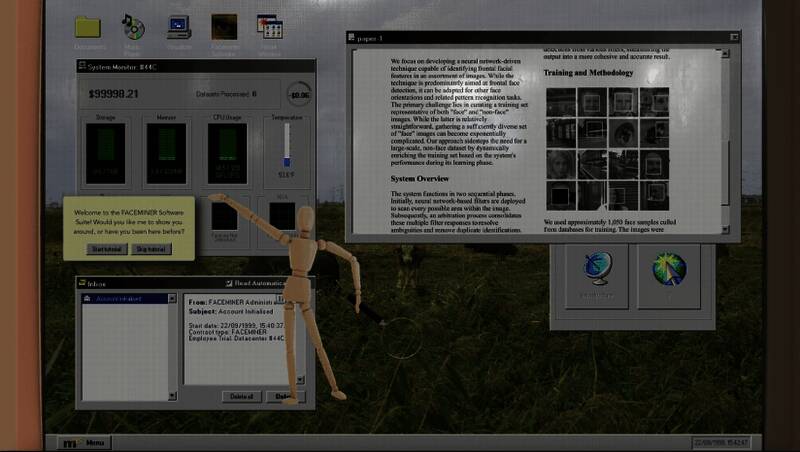Toggle the Read Automatically checkbox
The height and width of the screenshot is (452, 800).
229,284
